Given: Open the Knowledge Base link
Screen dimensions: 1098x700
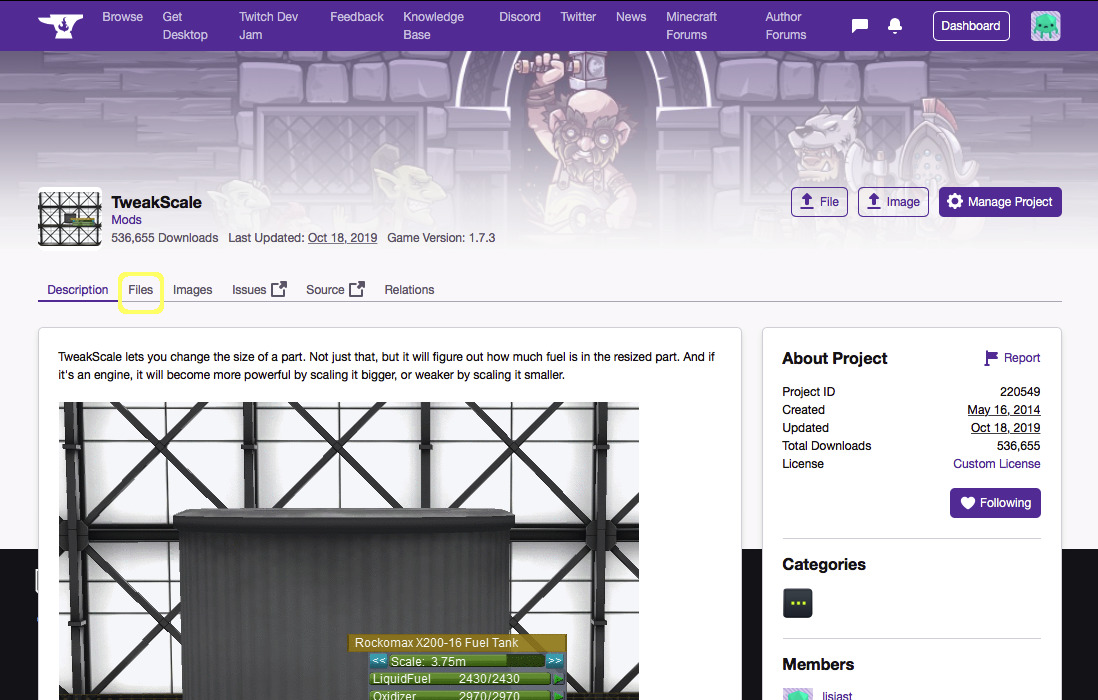Looking at the screenshot, I should [433, 26].
